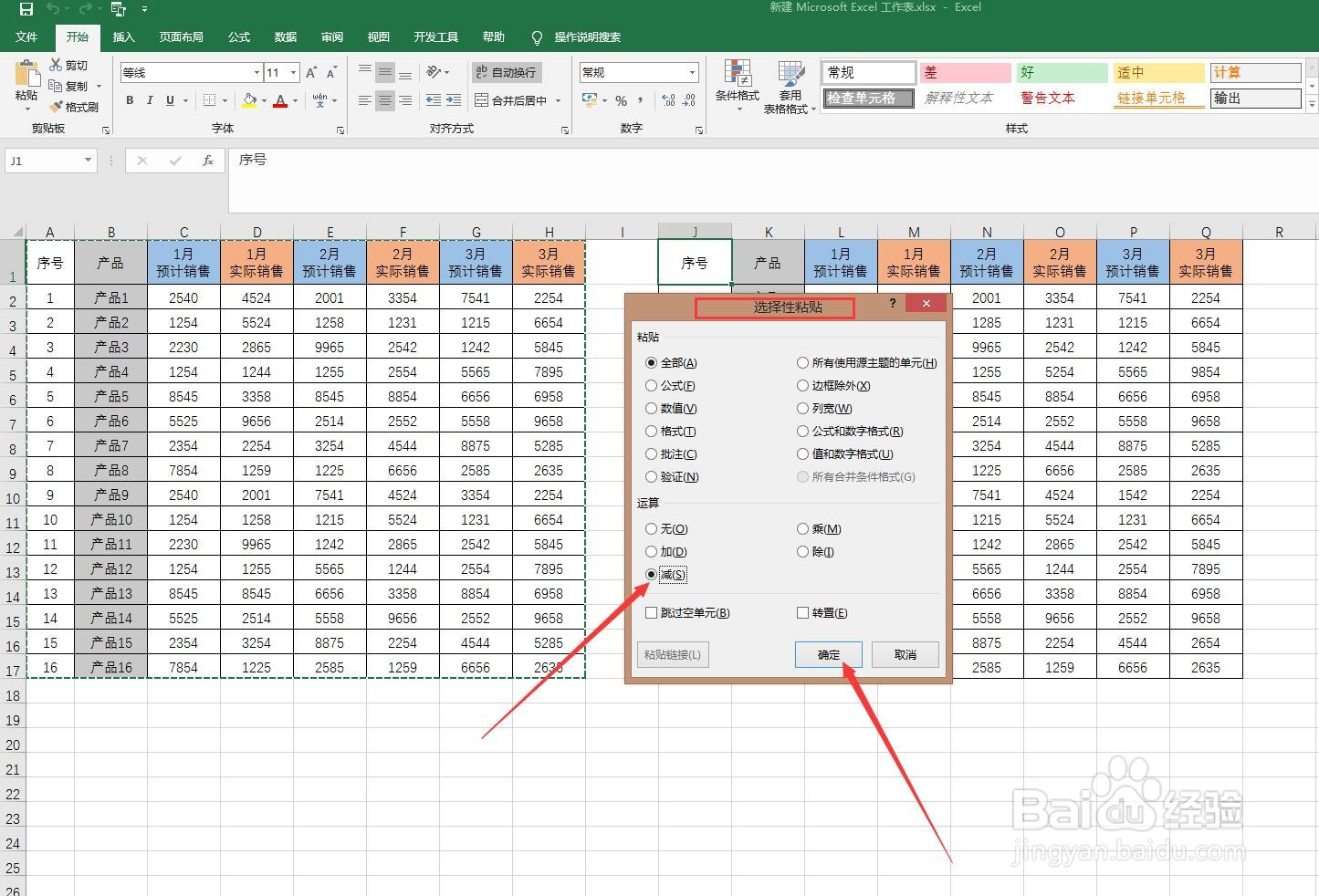The width and height of the screenshot is (1319, 896).
Task: Toggle Underline formatting
Action: pyautogui.click(x=170, y=100)
